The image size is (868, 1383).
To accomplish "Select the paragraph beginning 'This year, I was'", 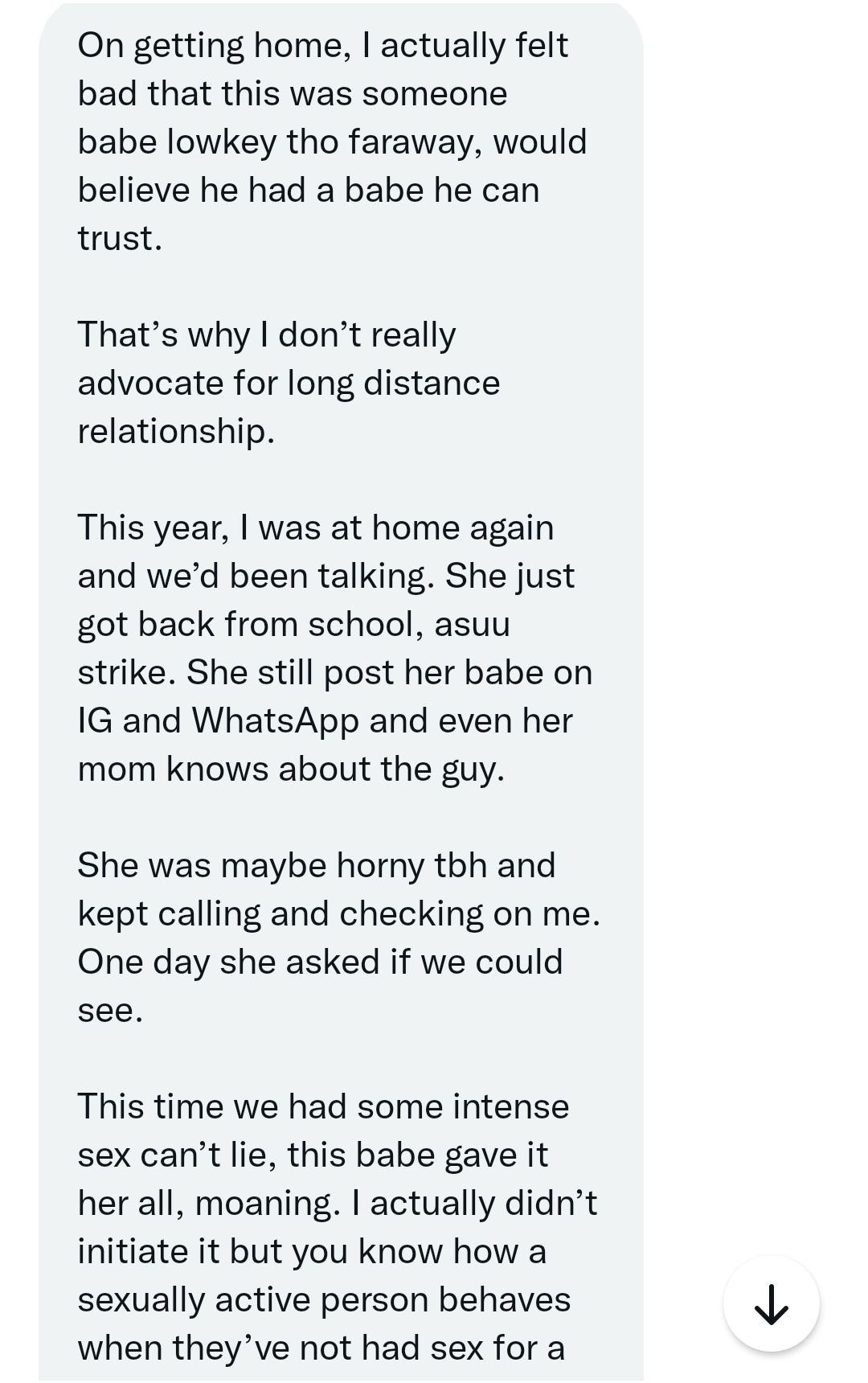I will 335,648.
